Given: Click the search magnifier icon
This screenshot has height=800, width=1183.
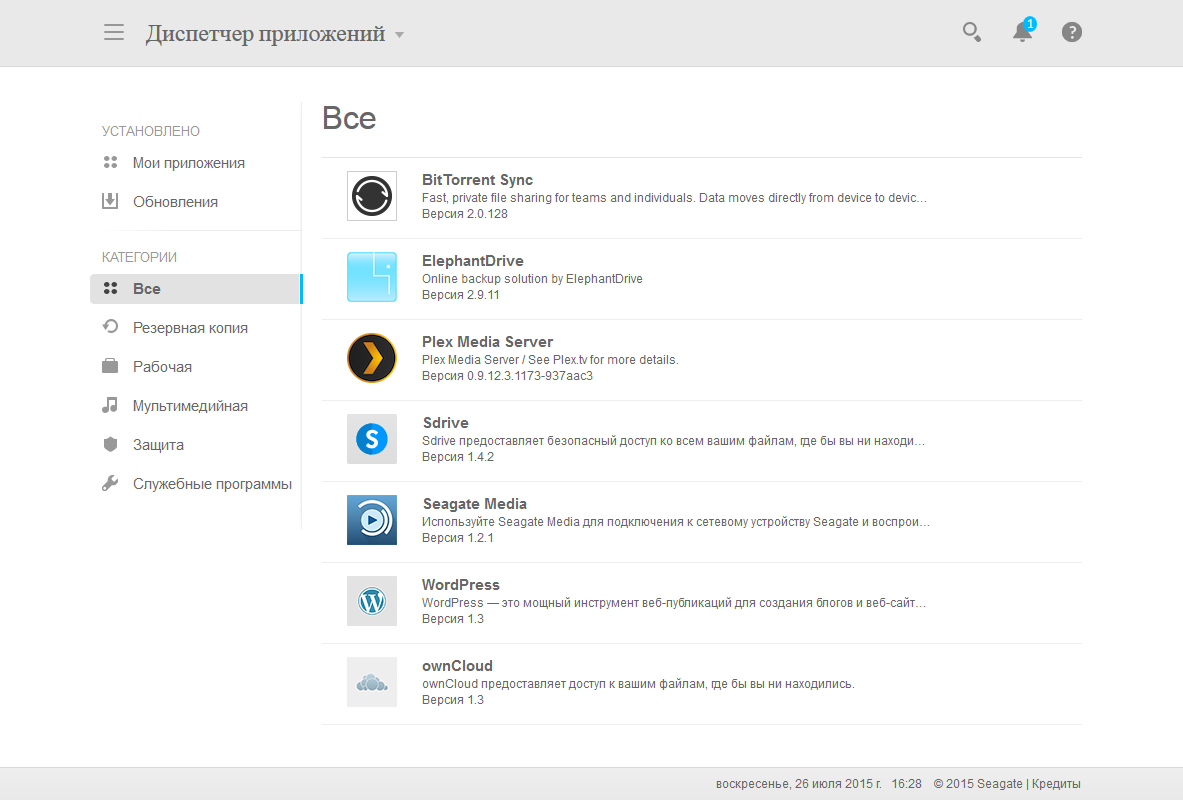Looking at the screenshot, I should (x=971, y=32).
